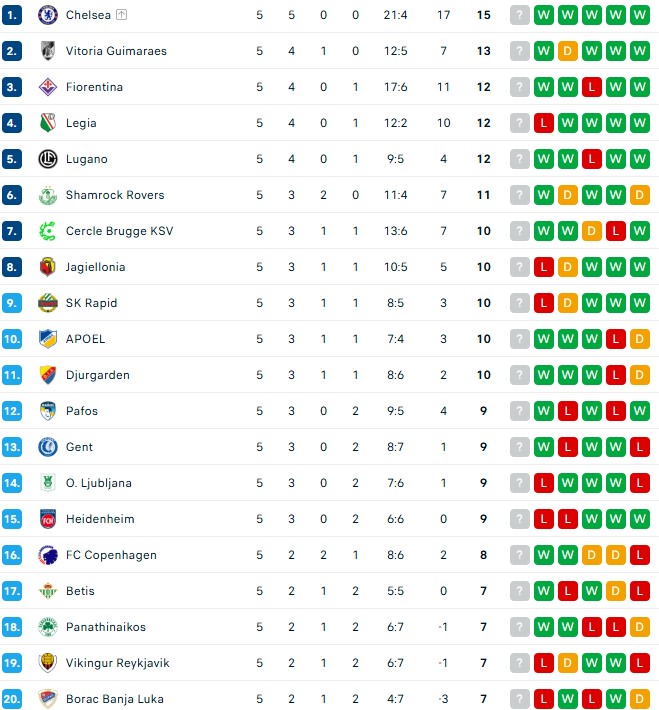Select the Lugano club logo
Screen dimensions: 659x710
(x=48, y=159)
